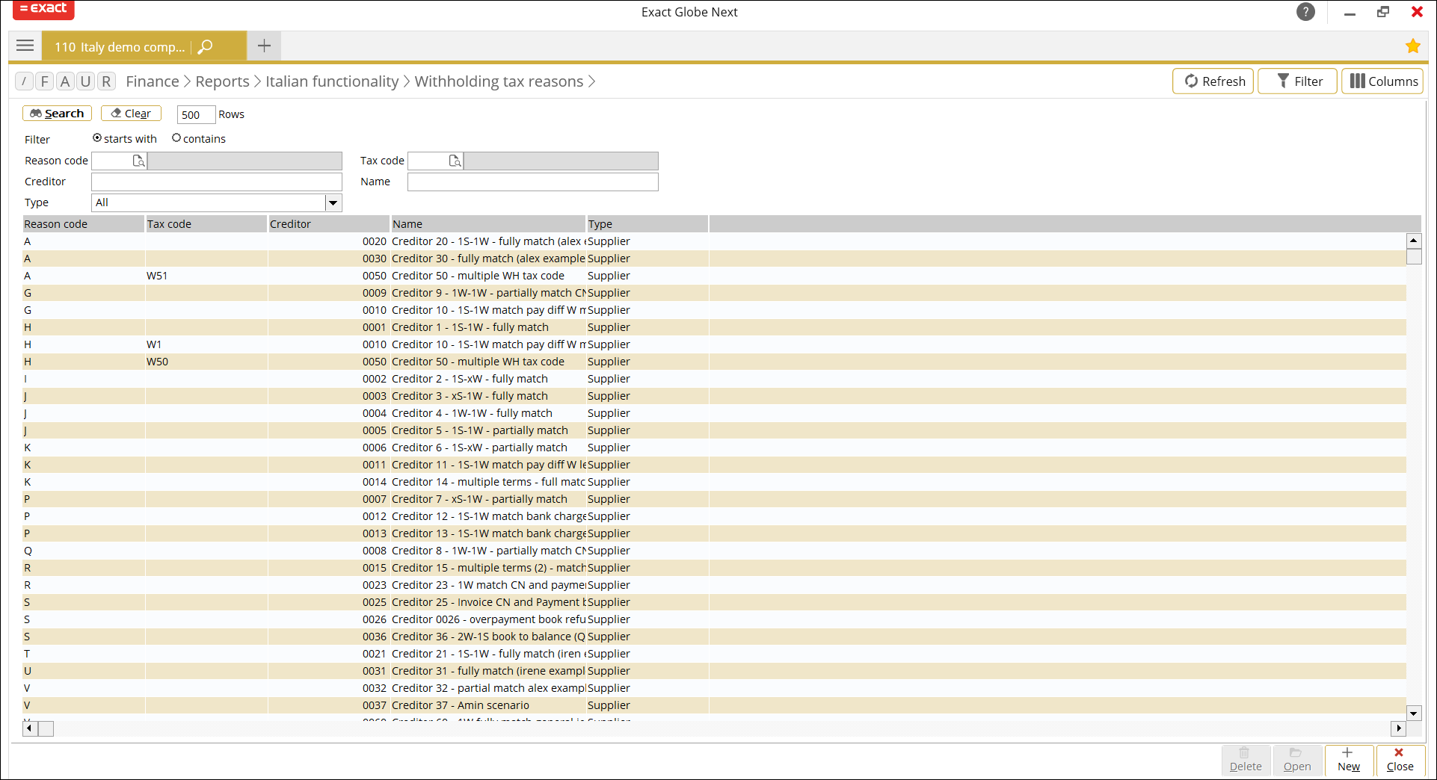The image size is (1437, 780).
Task: Sort by Reason code column header
Action: pos(84,224)
